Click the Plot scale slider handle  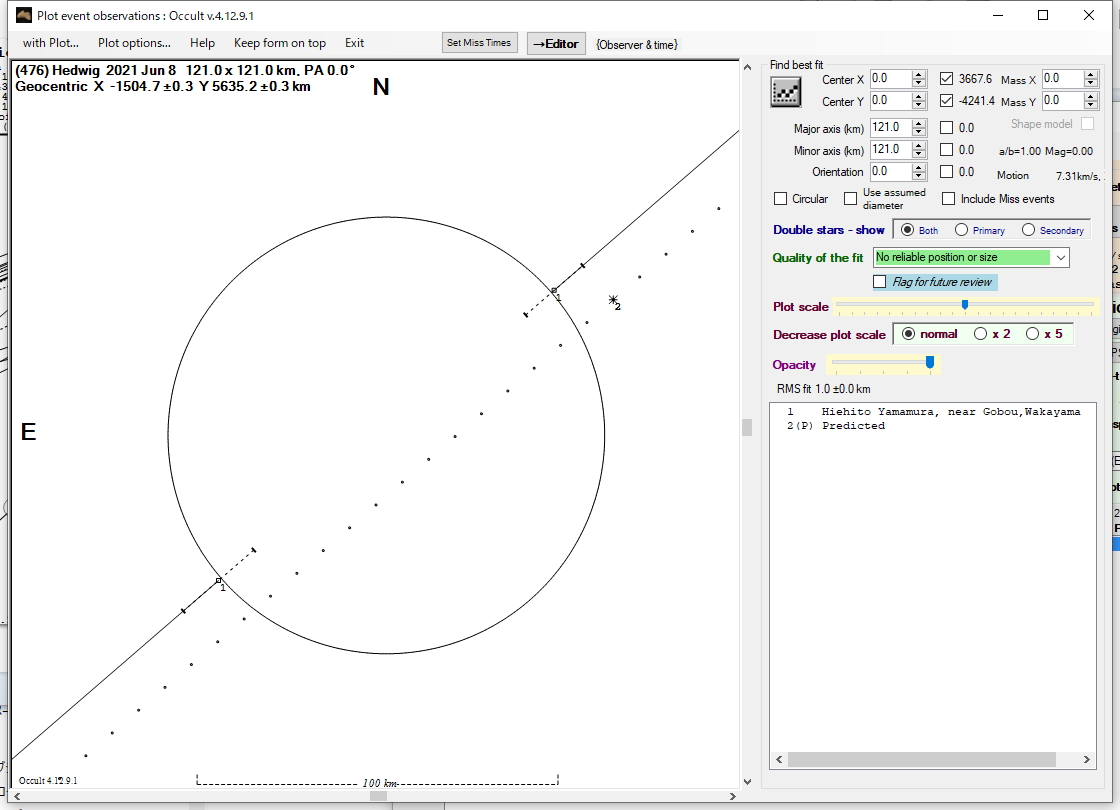(x=965, y=306)
